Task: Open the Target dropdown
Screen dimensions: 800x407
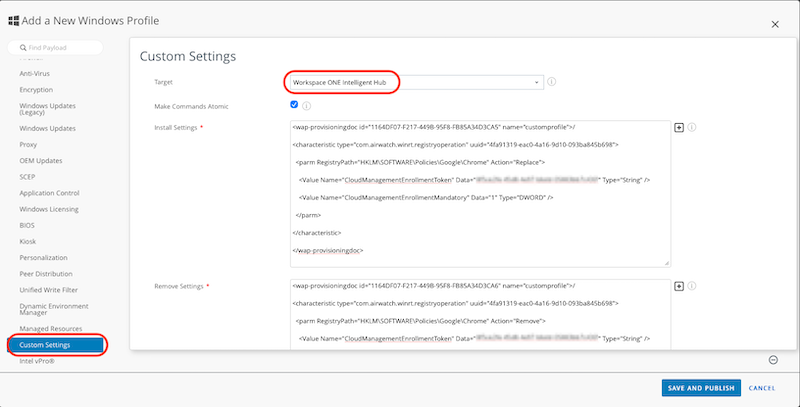Action: pos(414,82)
